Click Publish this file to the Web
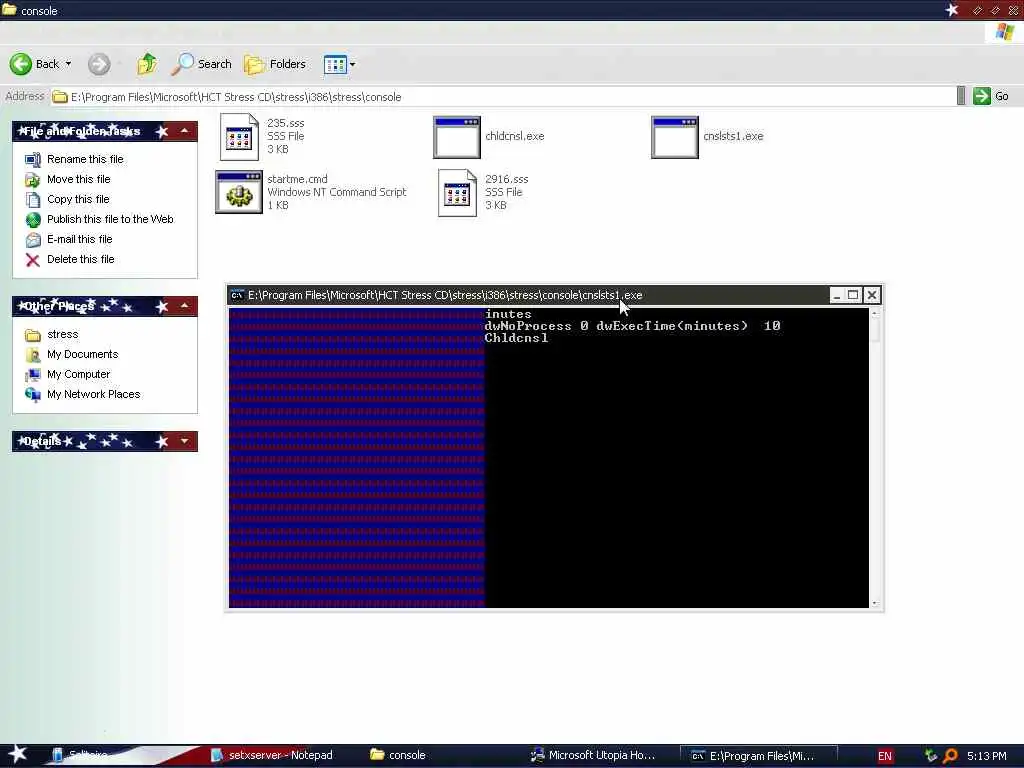The height and width of the screenshot is (768, 1024). pyautogui.click(x=110, y=219)
